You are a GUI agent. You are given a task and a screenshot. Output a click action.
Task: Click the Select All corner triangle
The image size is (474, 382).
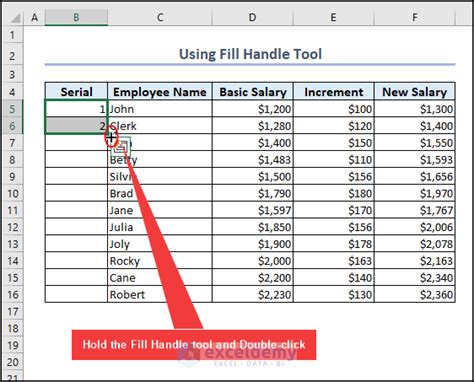15,18
